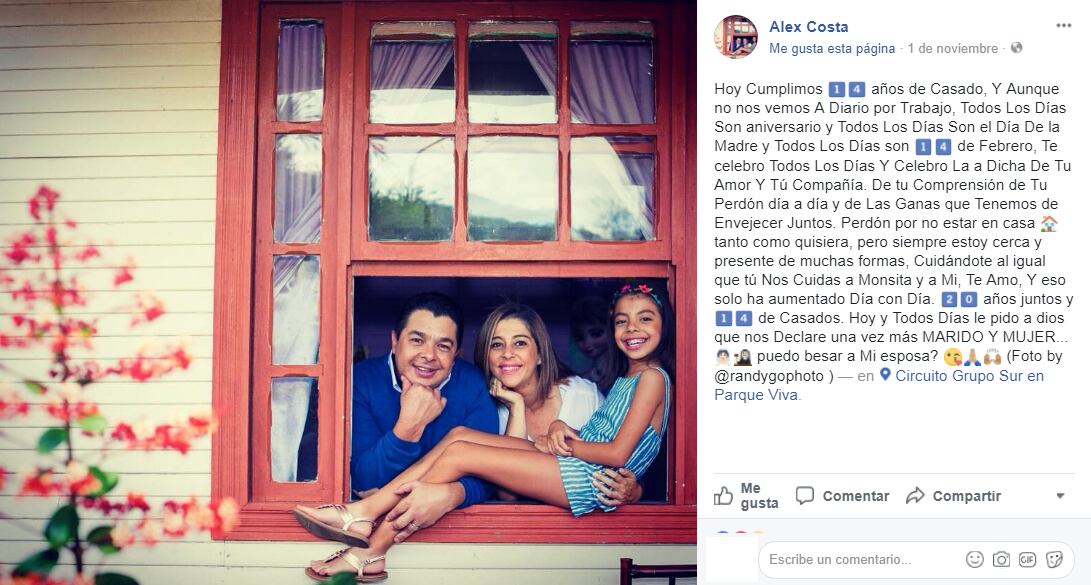Open the sticker picker icon

[x=1054, y=559]
